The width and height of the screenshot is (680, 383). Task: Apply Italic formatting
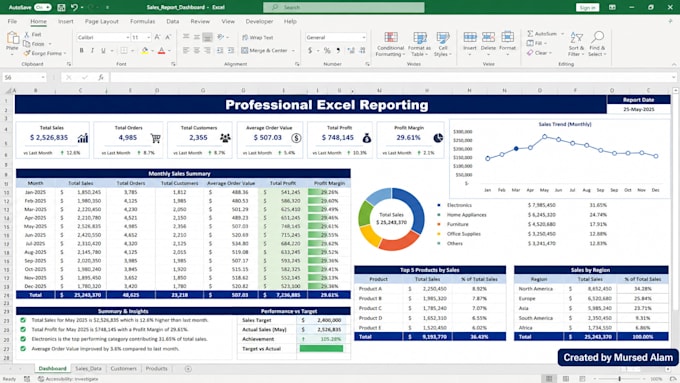click(x=92, y=51)
